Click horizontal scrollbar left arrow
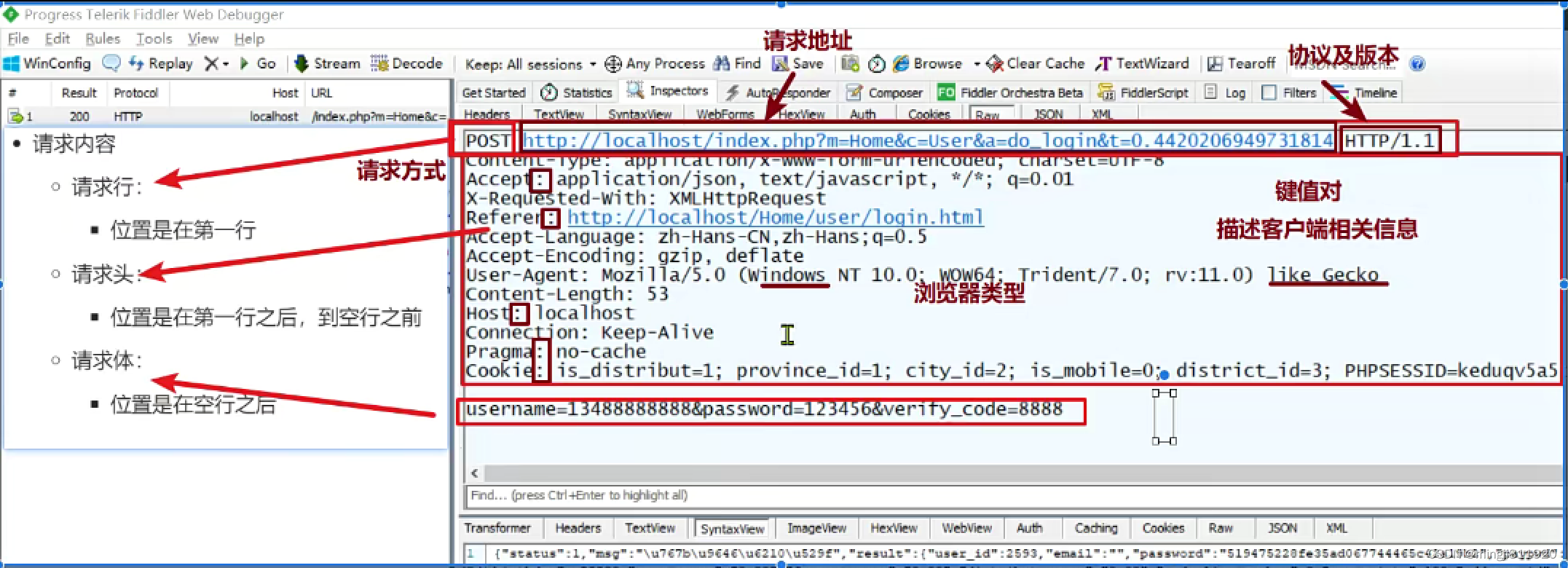The image size is (1568, 568). [x=474, y=473]
